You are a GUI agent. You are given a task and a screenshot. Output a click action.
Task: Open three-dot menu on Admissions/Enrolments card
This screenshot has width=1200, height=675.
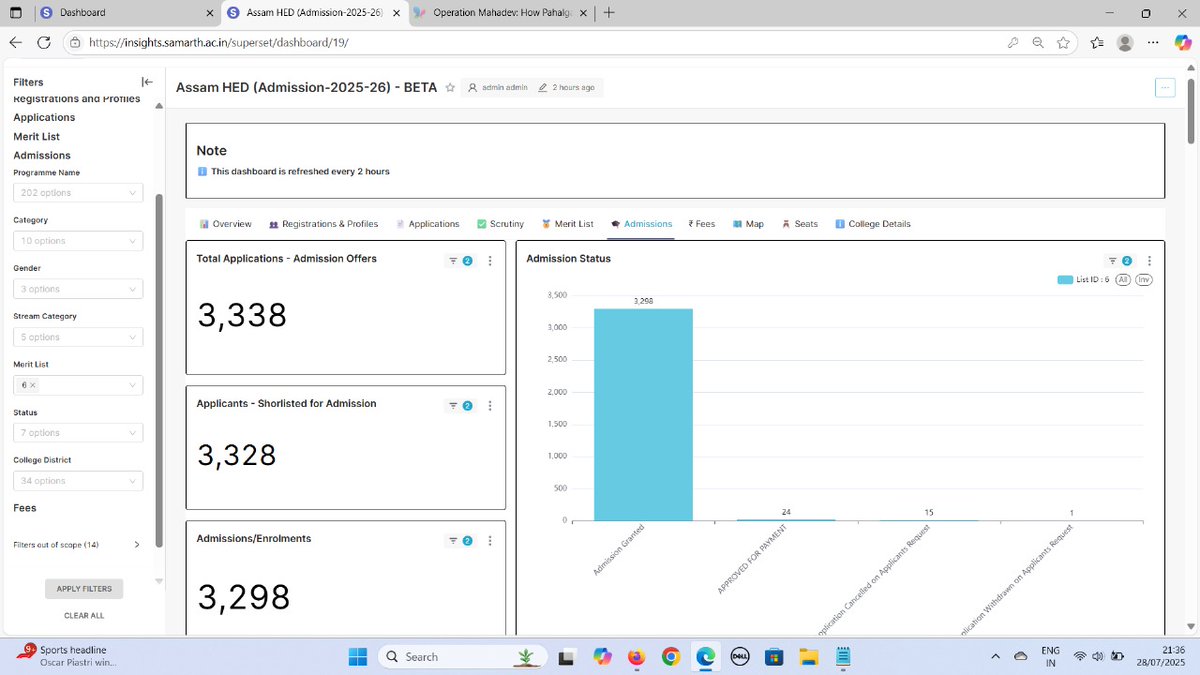click(x=490, y=541)
